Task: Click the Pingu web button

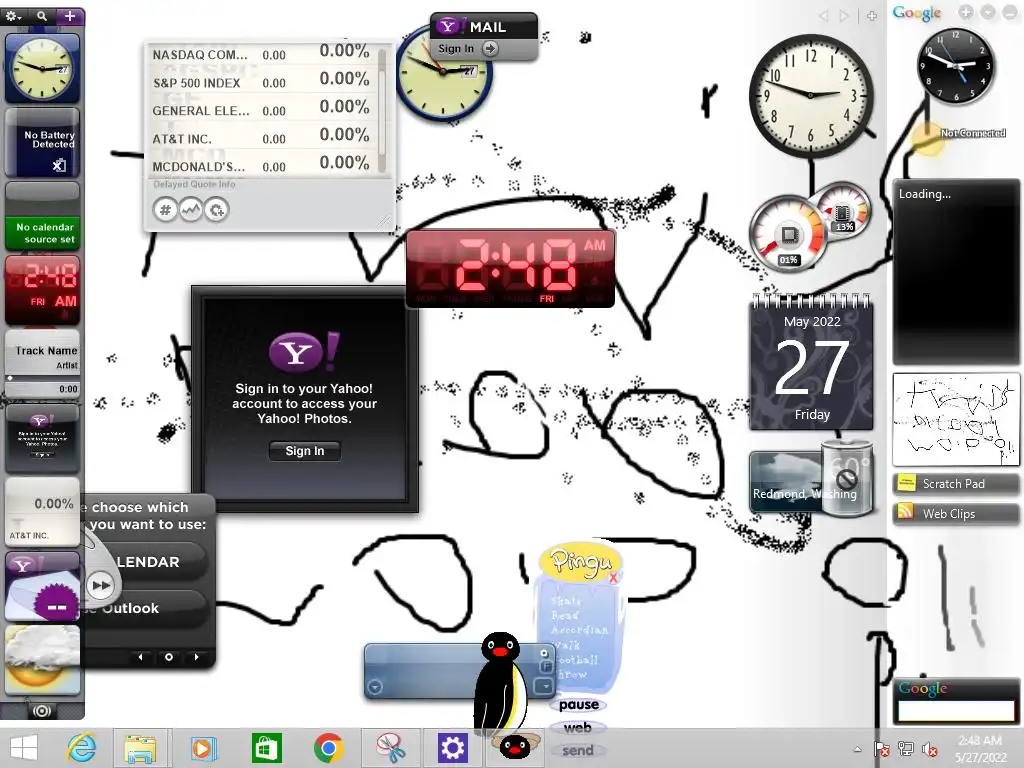Action: [577, 728]
